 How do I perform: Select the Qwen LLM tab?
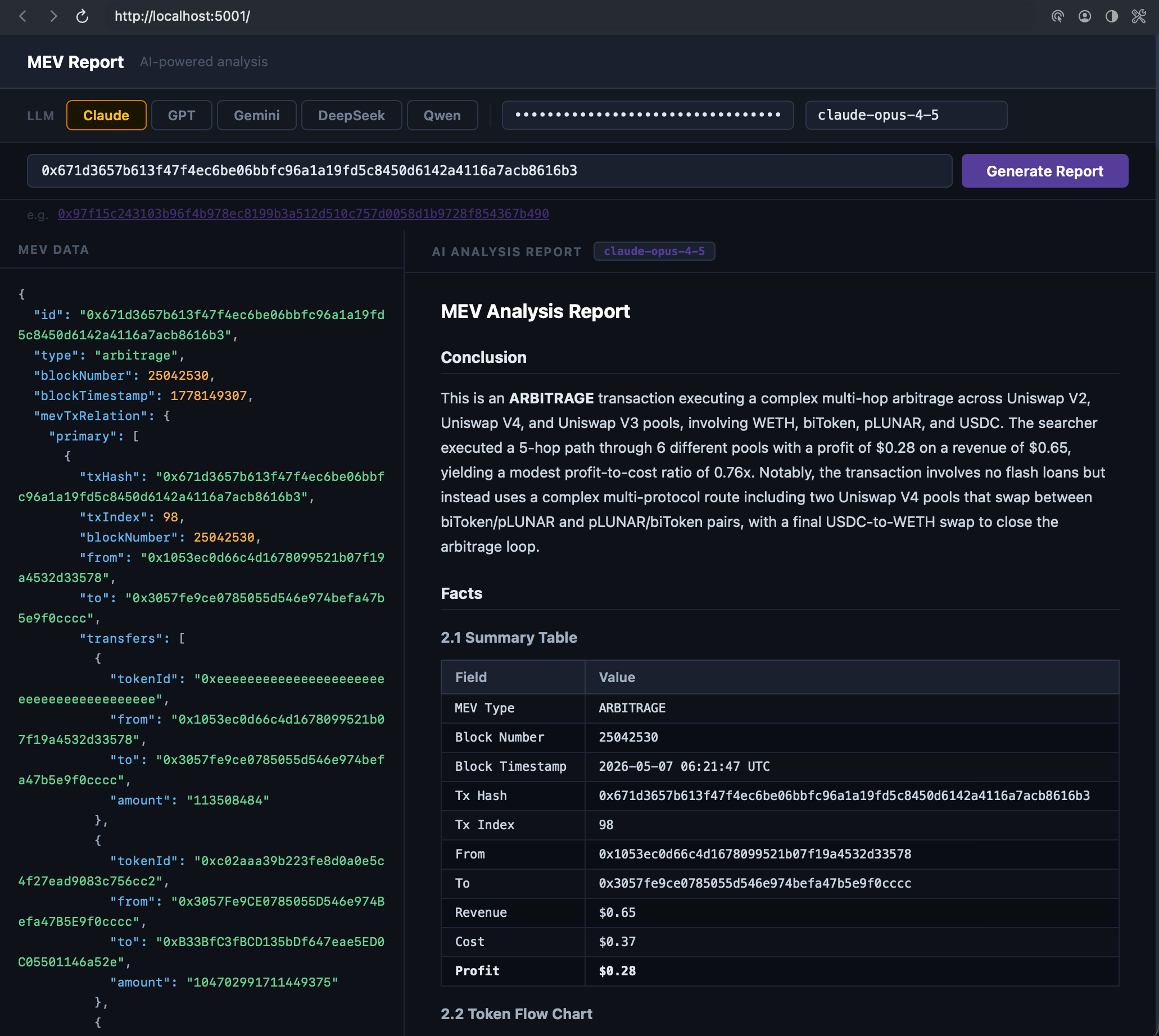pos(442,115)
